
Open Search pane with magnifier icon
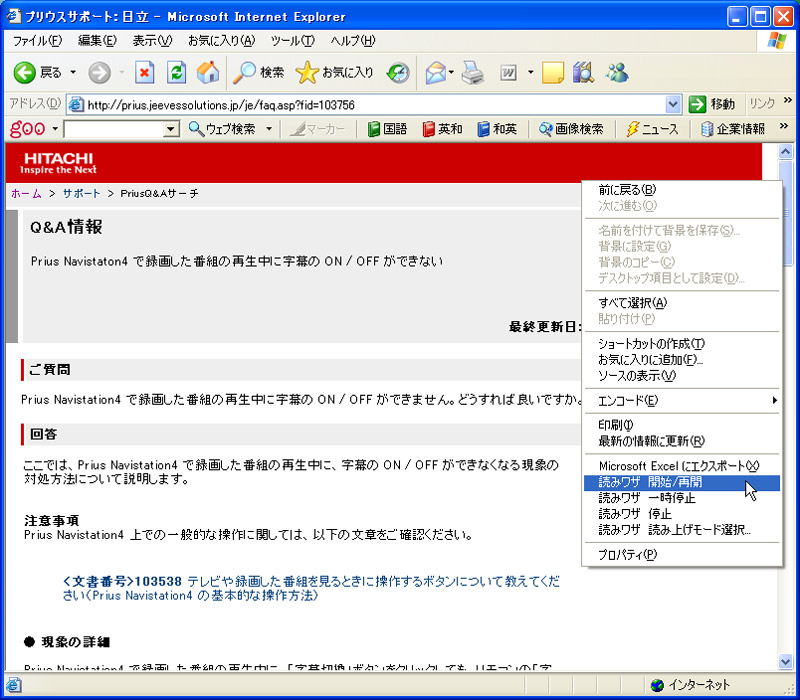pyautogui.click(x=244, y=72)
